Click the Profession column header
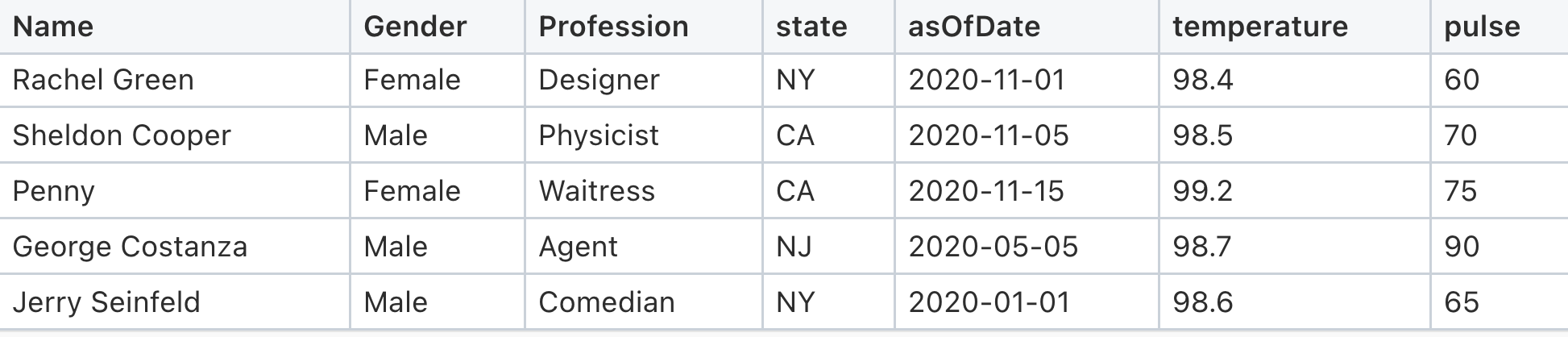 [x=613, y=27]
